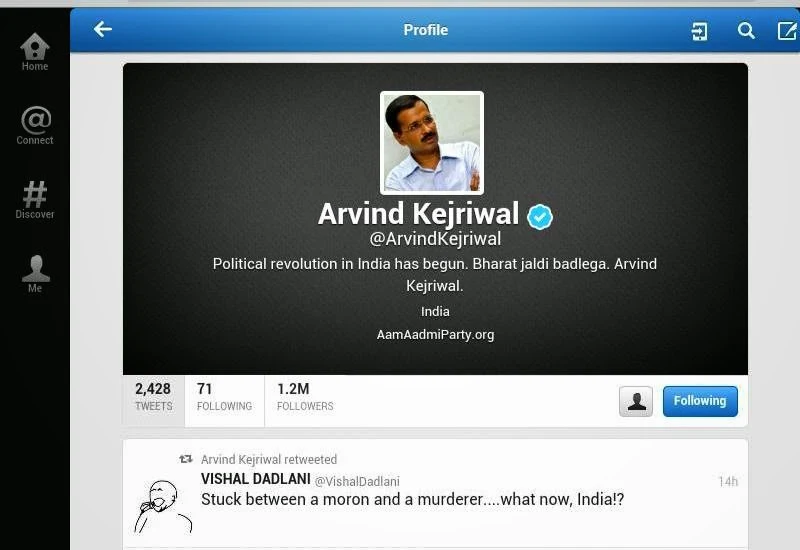Click the sign-in arrow icon in header
This screenshot has width=800, height=550.
(699, 31)
